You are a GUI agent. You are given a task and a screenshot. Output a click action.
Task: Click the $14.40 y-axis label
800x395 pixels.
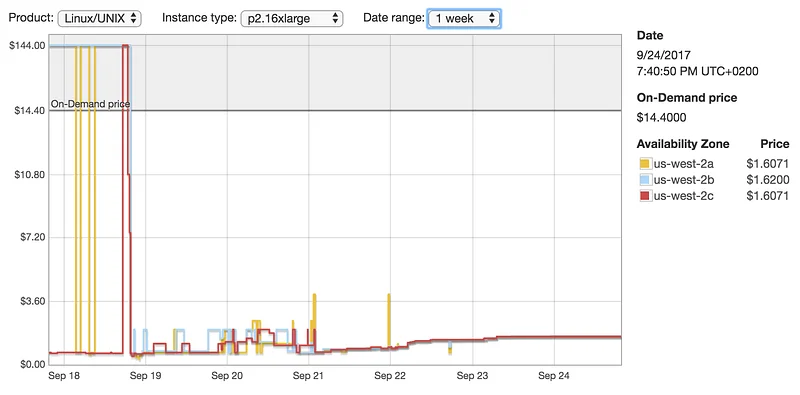point(29,110)
